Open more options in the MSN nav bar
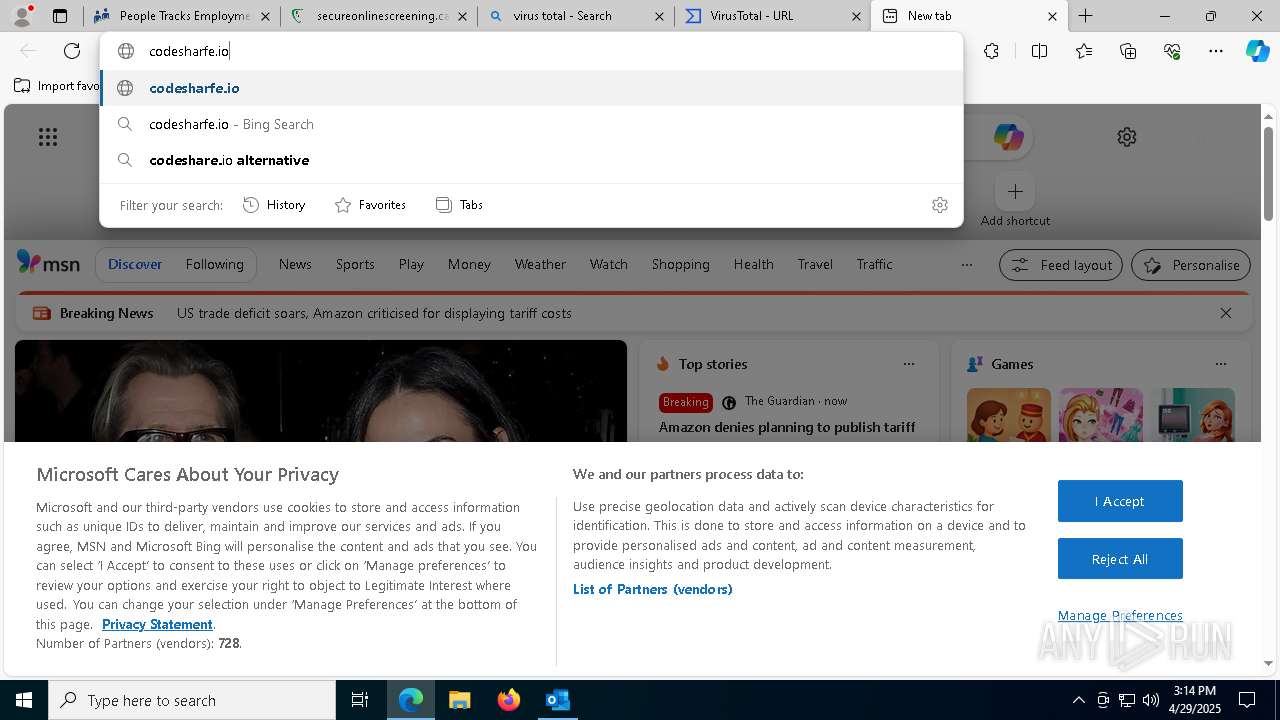 (966, 265)
